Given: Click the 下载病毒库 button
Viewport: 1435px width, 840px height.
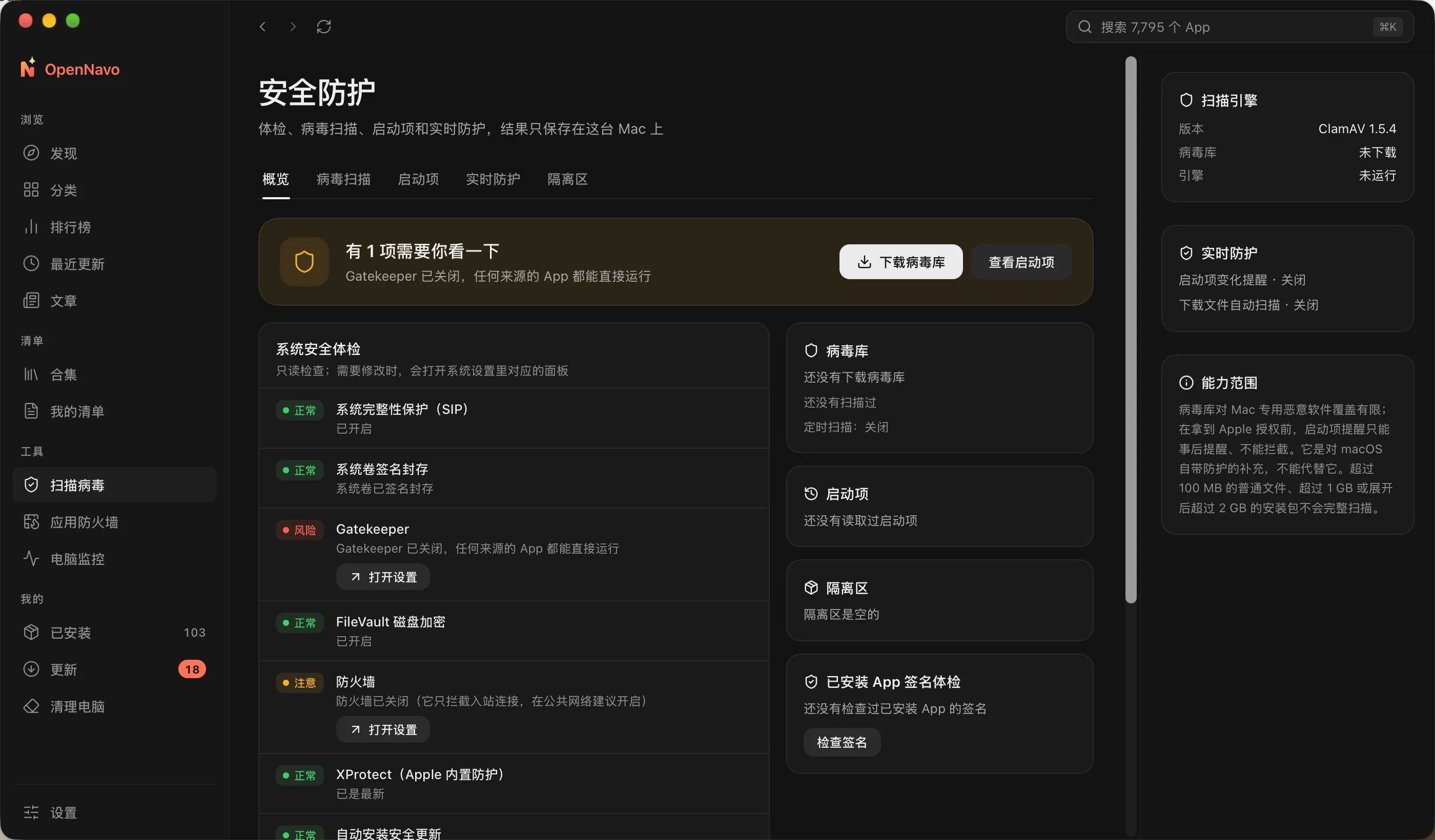Looking at the screenshot, I should point(901,262).
